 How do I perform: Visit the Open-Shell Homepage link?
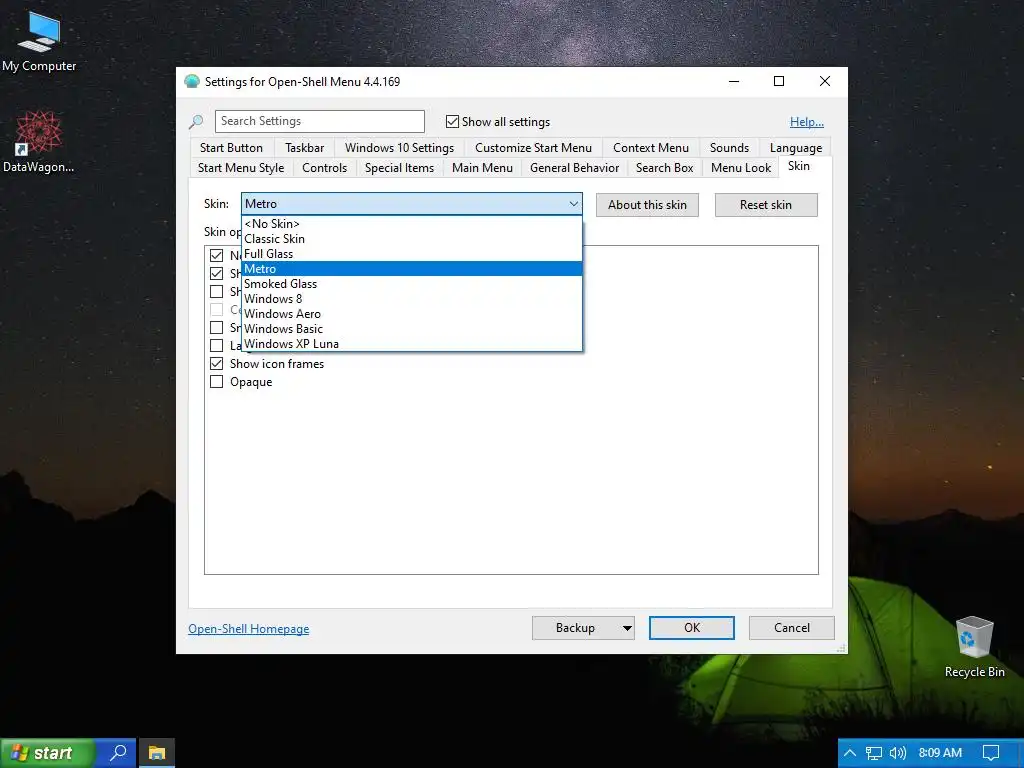click(x=249, y=629)
